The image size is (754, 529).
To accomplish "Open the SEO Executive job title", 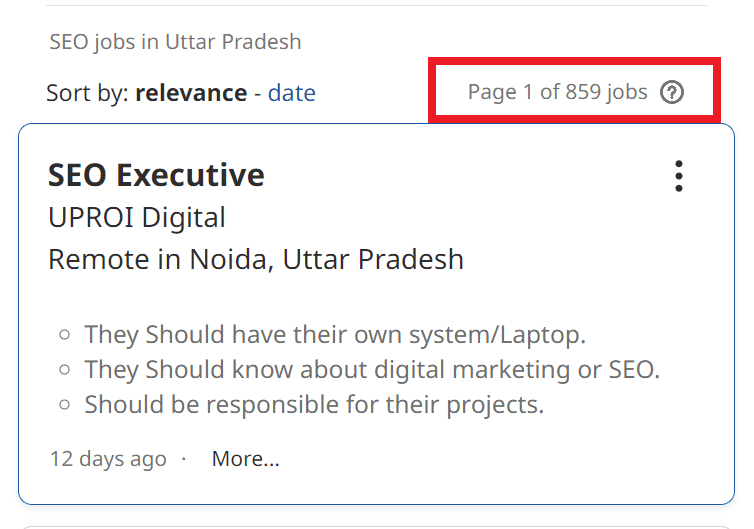I will pos(156,175).
